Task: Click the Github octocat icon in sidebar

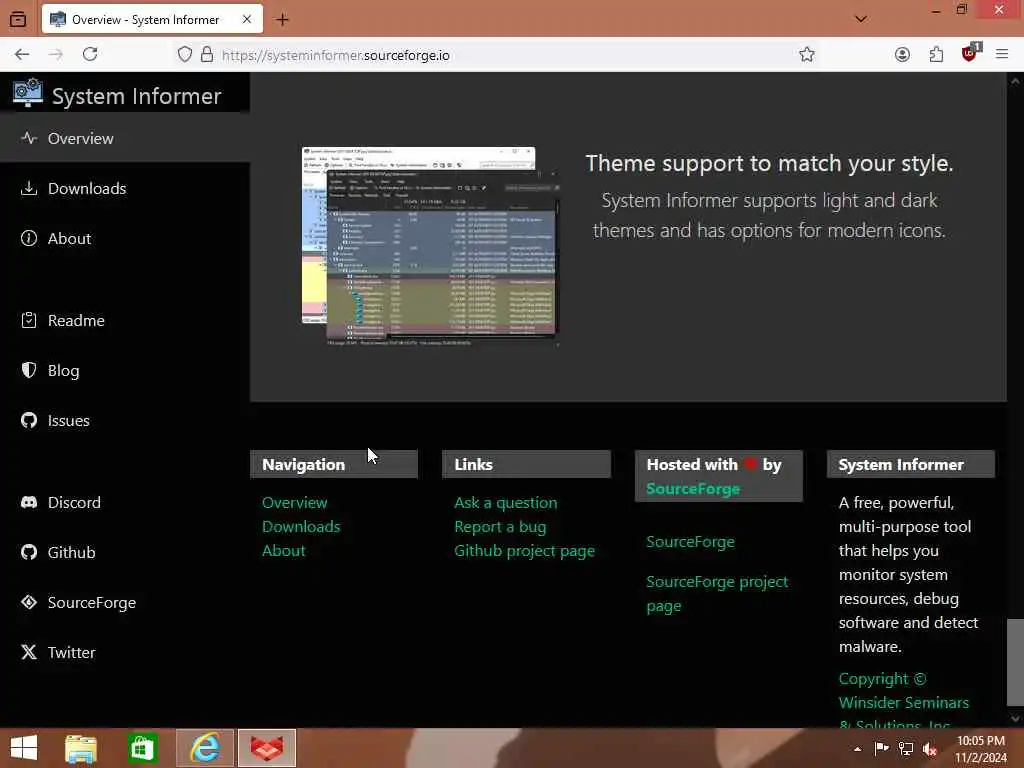Action: click(29, 552)
